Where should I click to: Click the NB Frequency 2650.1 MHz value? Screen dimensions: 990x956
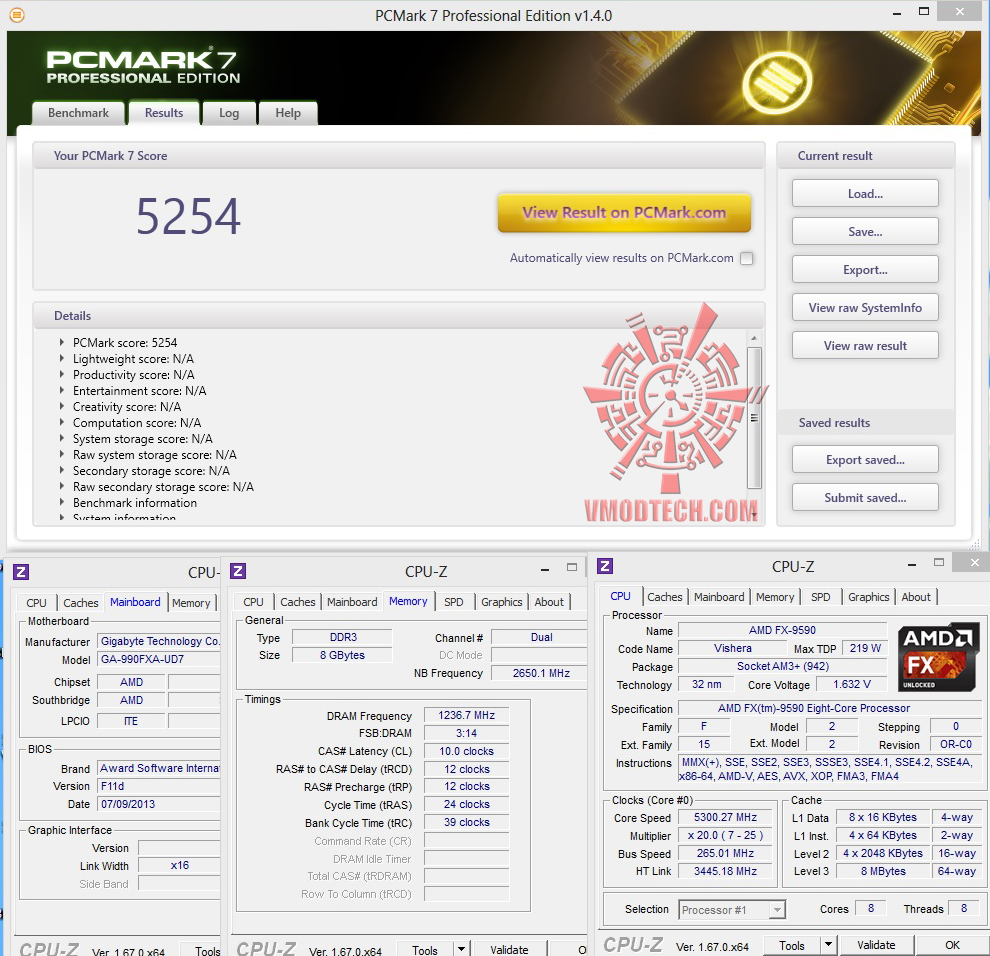540,673
